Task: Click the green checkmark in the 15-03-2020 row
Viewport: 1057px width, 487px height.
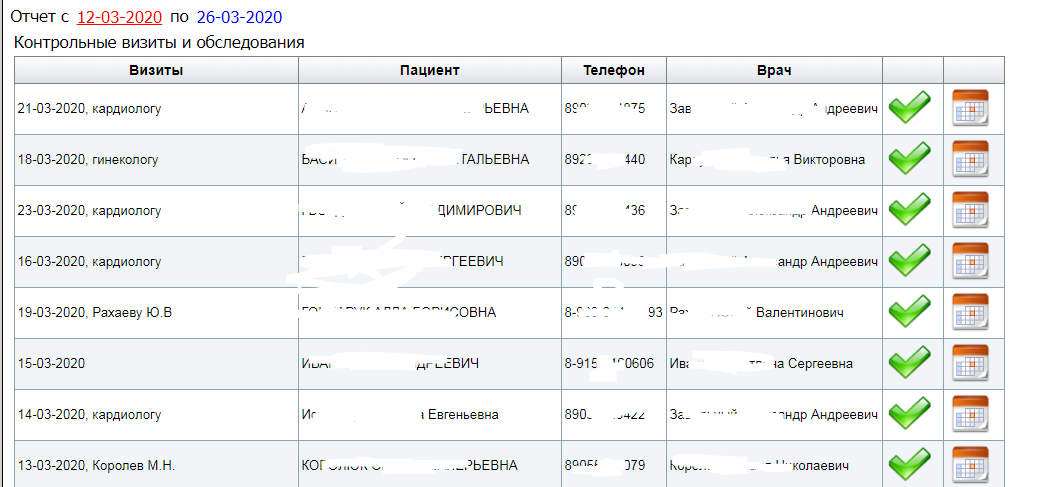Action: point(910,363)
